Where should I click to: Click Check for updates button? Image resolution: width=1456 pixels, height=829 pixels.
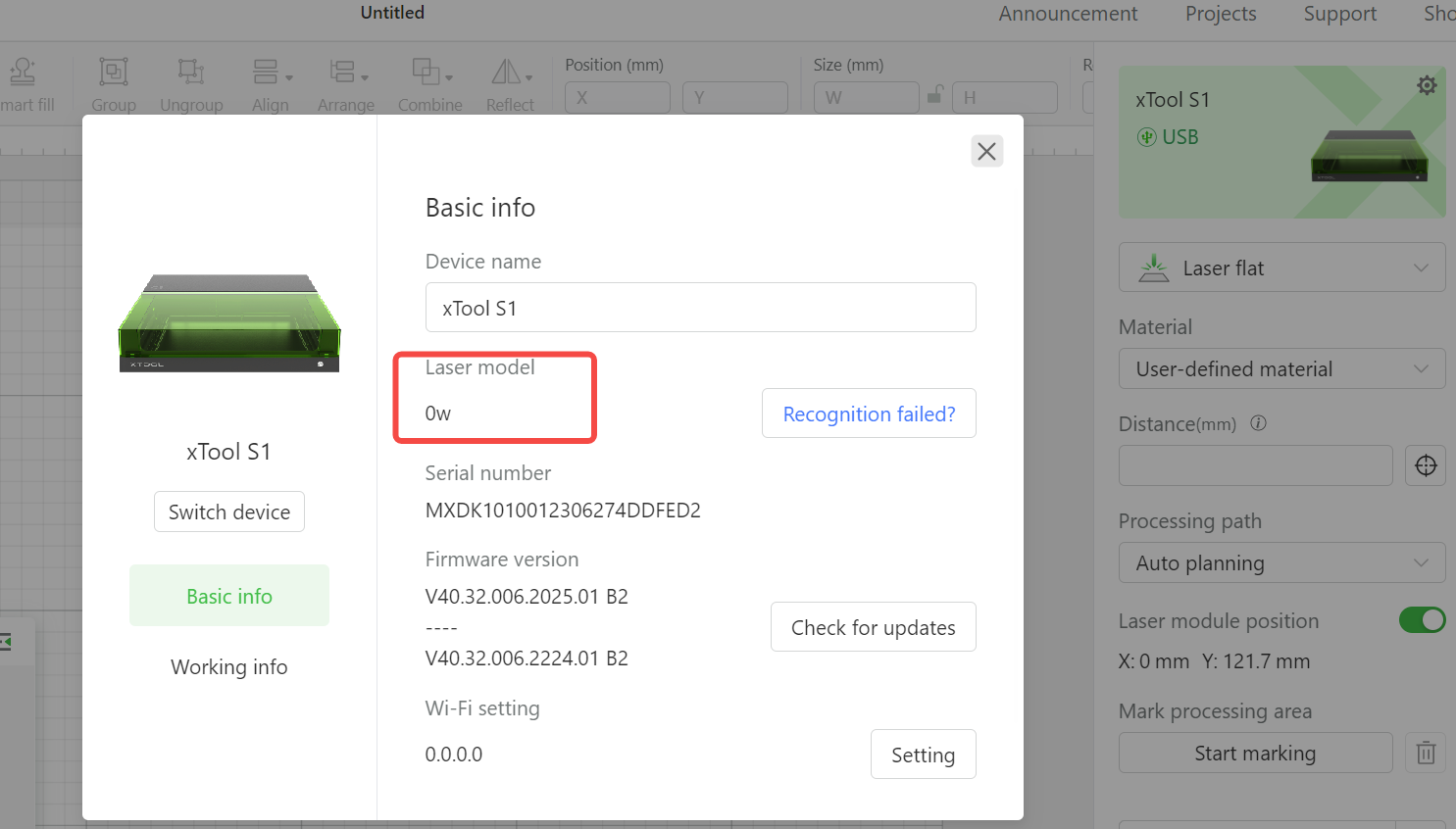tap(874, 627)
